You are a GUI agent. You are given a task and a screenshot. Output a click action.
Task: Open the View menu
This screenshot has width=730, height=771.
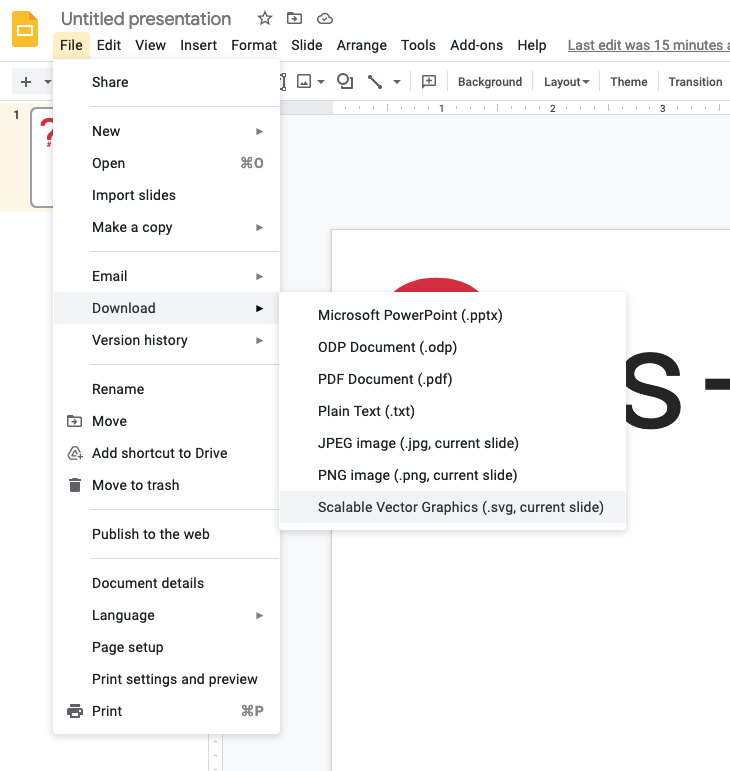pos(150,45)
